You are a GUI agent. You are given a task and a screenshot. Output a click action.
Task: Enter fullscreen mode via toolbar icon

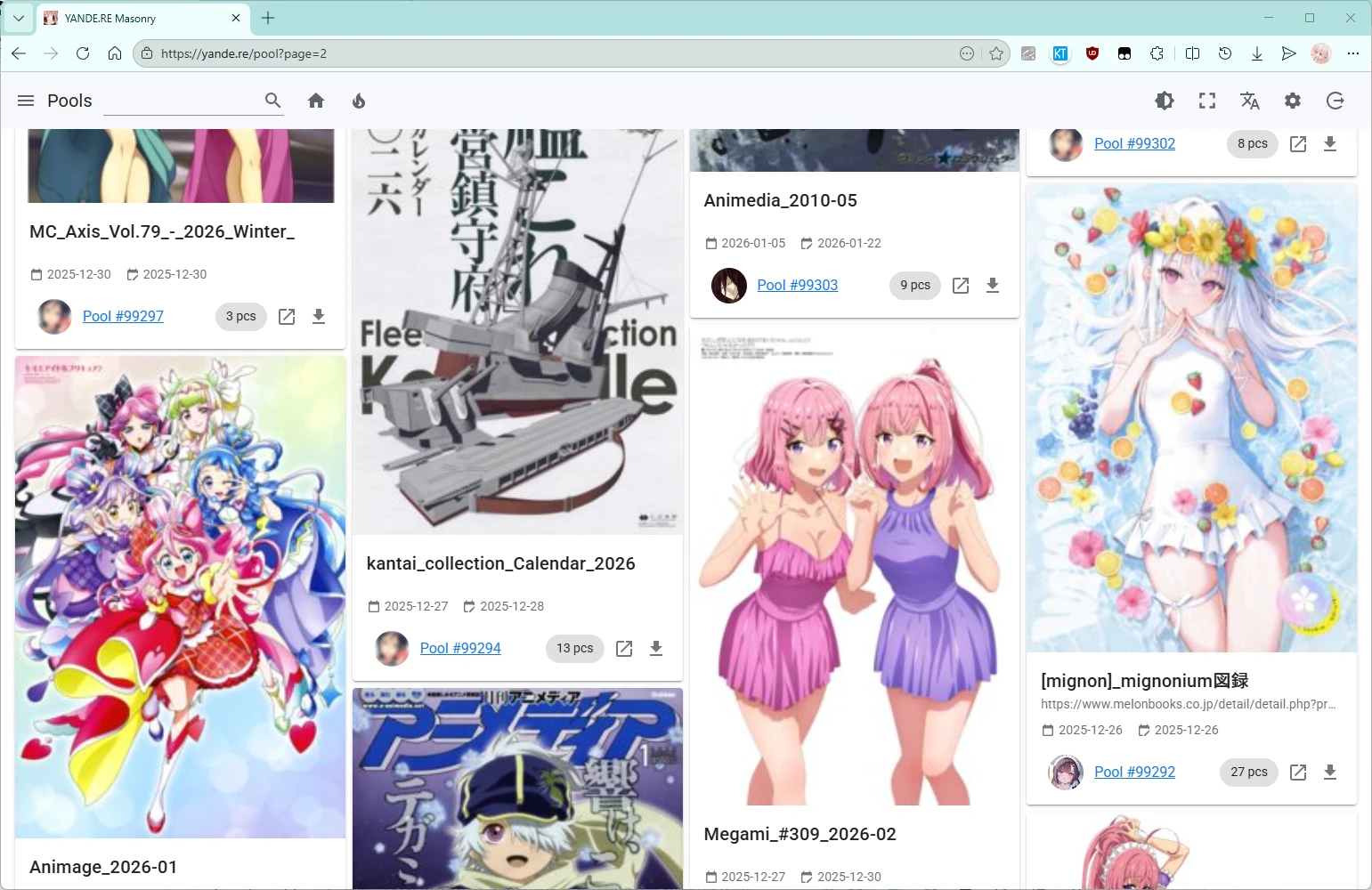[1207, 101]
